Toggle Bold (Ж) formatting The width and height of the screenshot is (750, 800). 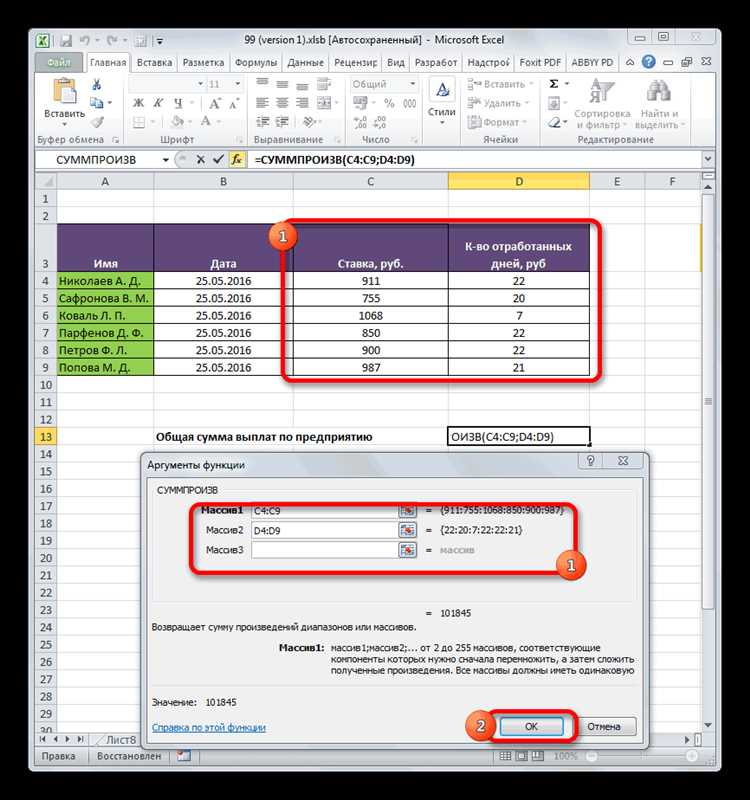click(138, 103)
